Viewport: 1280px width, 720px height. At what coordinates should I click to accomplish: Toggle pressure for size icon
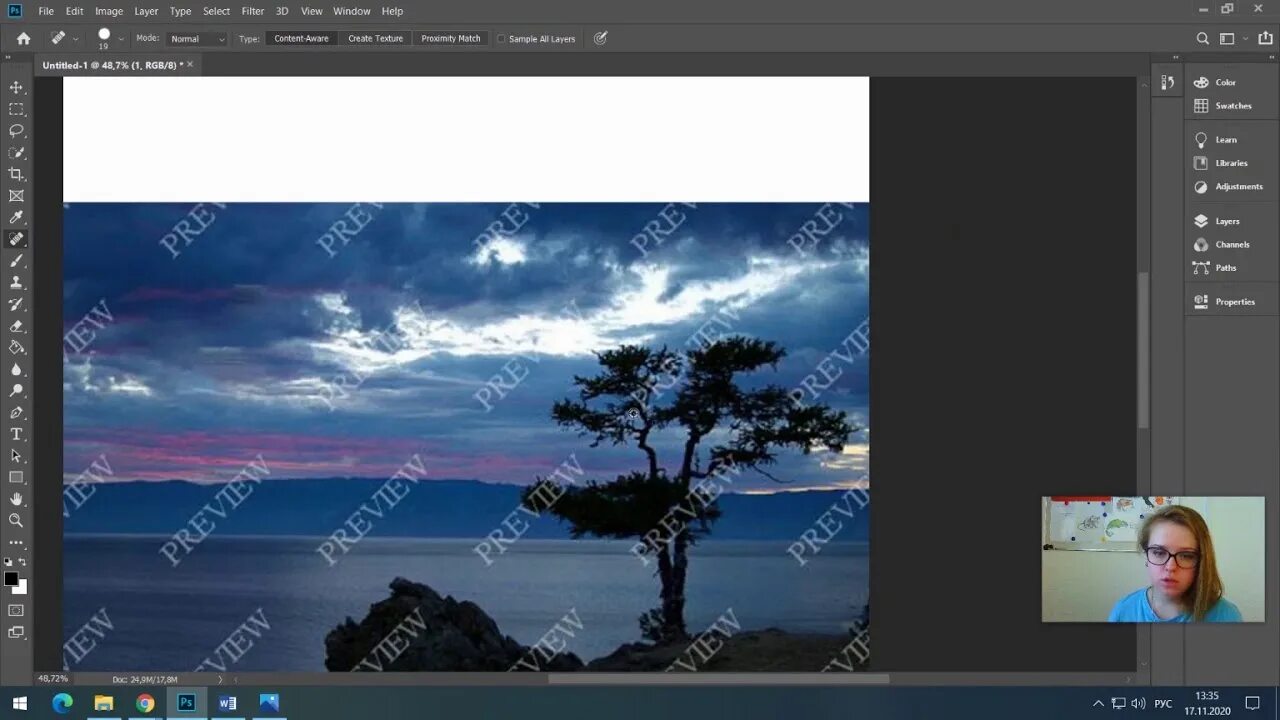pyautogui.click(x=600, y=38)
